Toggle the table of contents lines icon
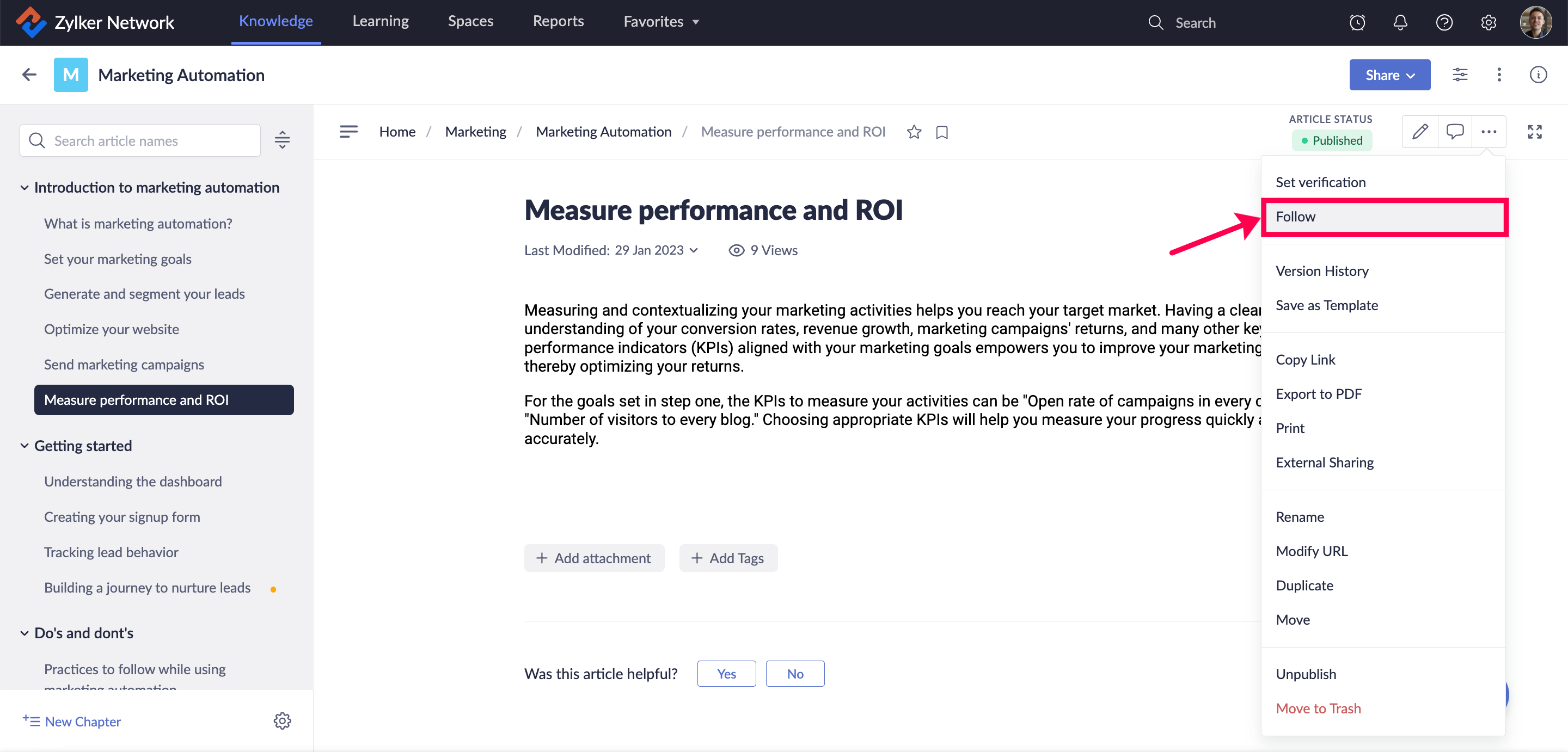Image resolution: width=1568 pixels, height=752 pixels. tap(348, 132)
